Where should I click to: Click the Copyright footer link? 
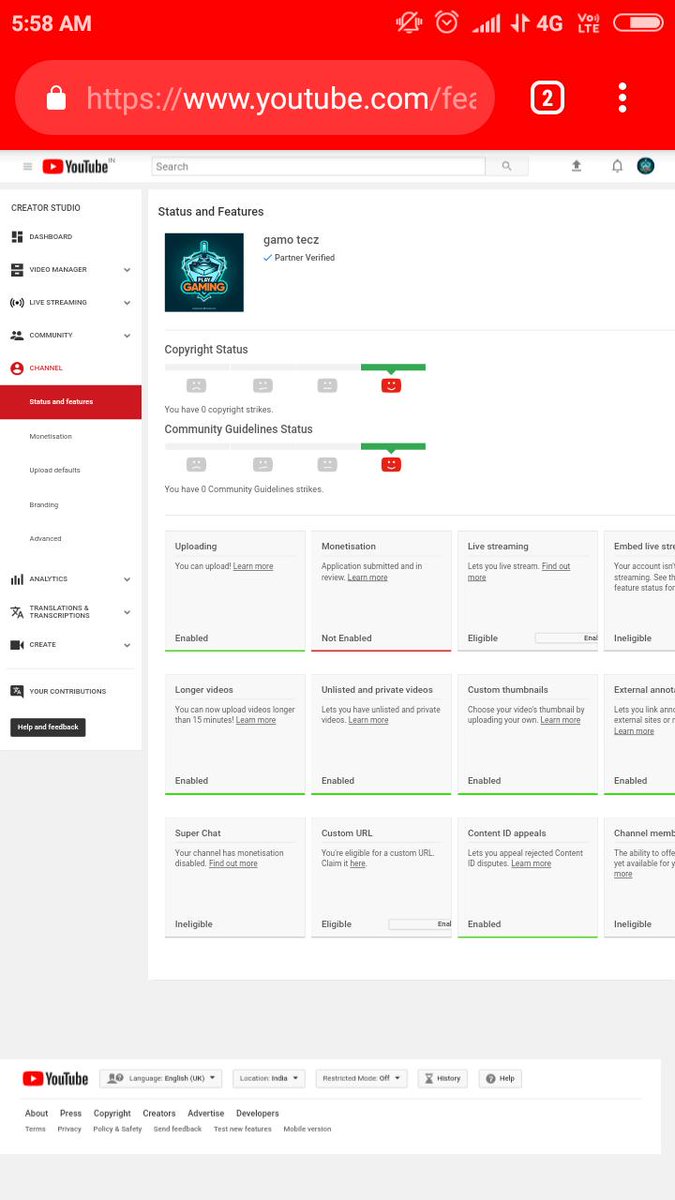coord(112,1113)
